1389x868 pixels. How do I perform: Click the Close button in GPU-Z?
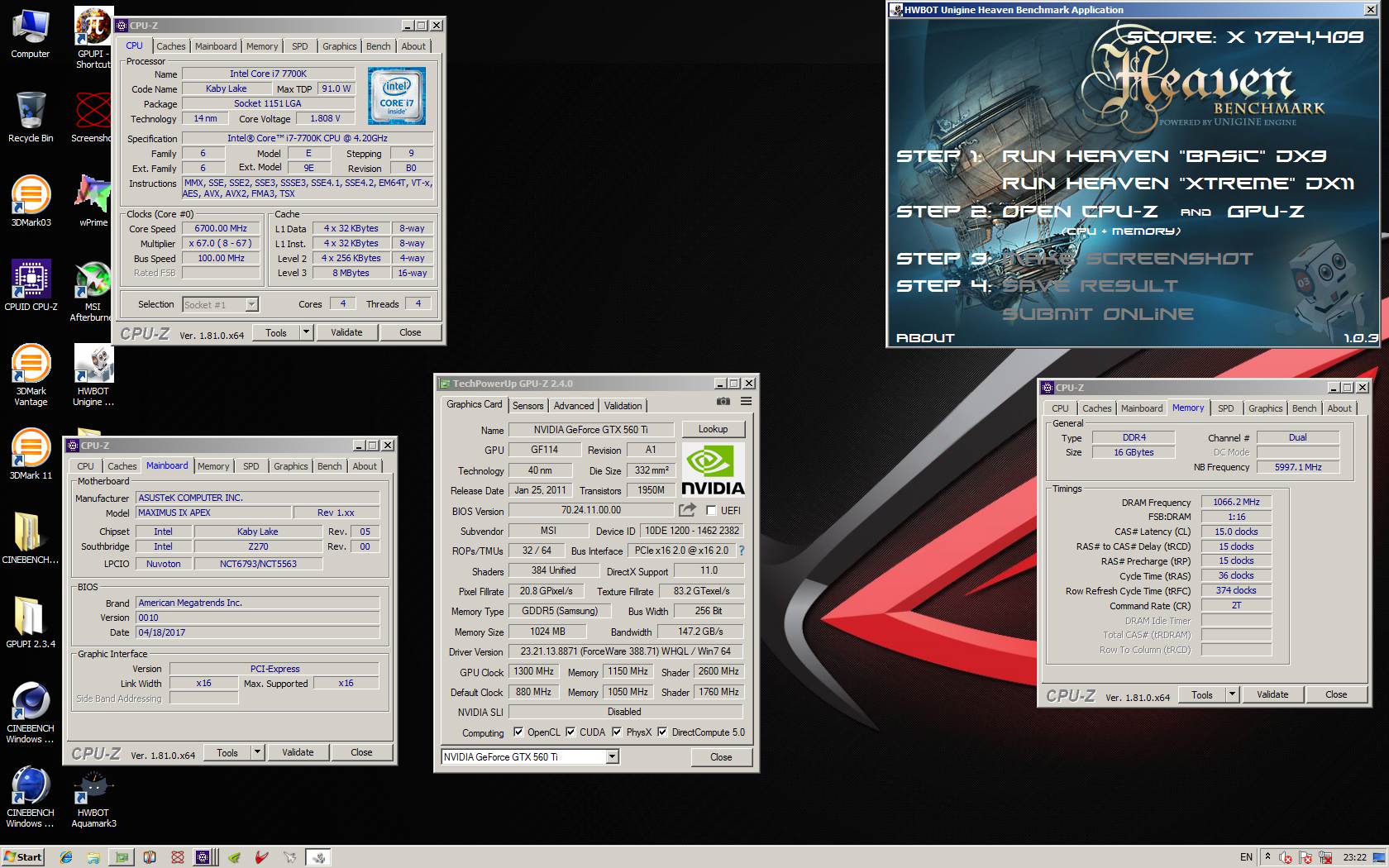pyautogui.click(x=721, y=757)
